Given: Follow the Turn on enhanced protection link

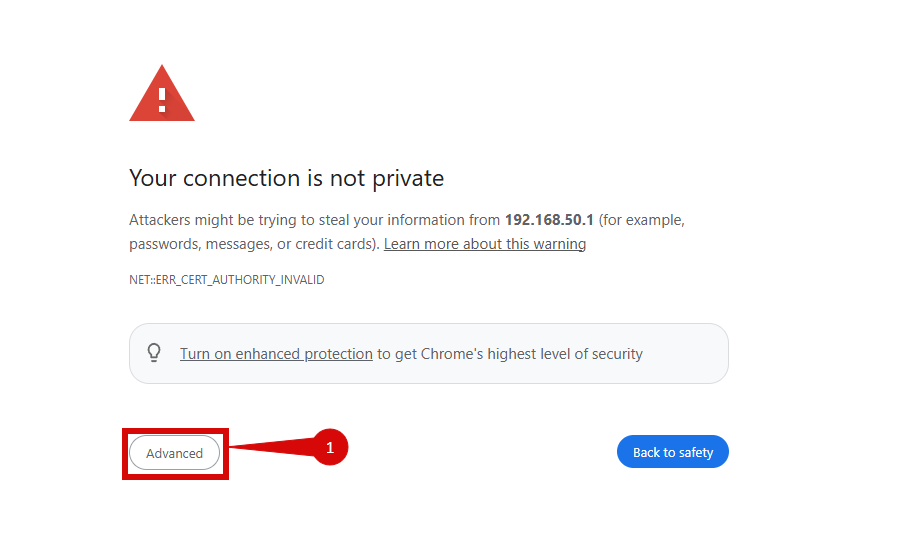Looking at the screenshot, I should click(x=276, y=354).
